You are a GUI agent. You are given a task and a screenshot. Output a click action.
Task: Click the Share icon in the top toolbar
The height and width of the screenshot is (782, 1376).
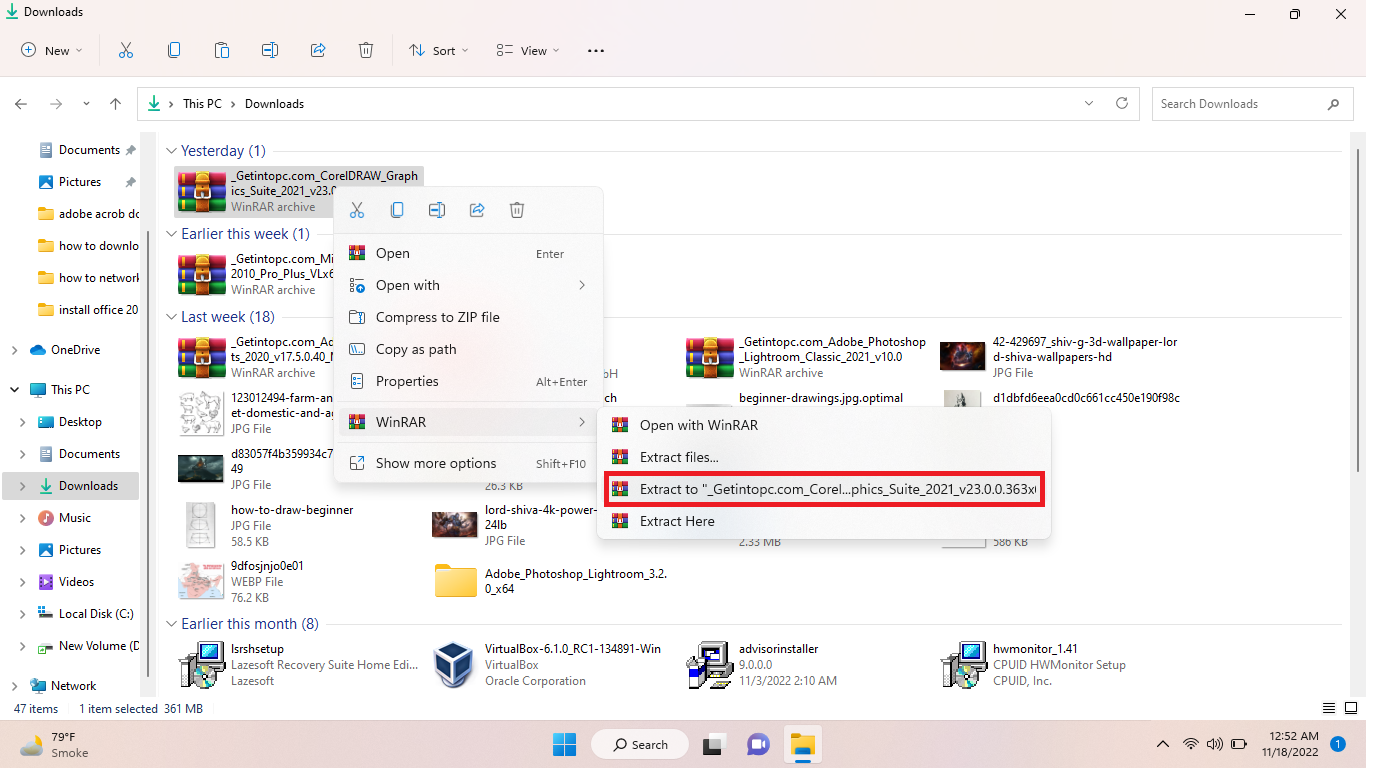click(318, 50)
